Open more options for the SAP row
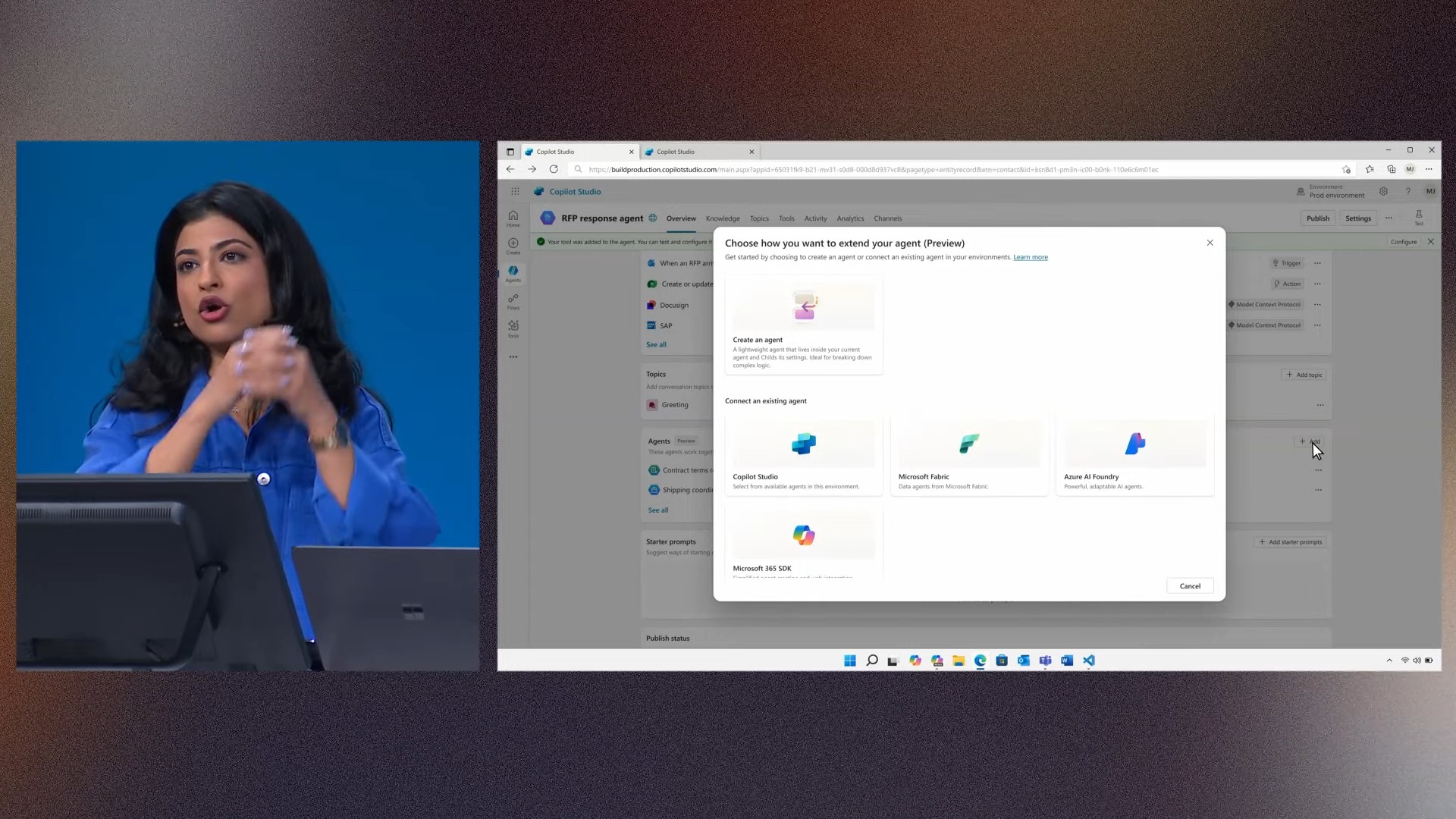Screen dimensions: 1456x819 pos(1317,325)
